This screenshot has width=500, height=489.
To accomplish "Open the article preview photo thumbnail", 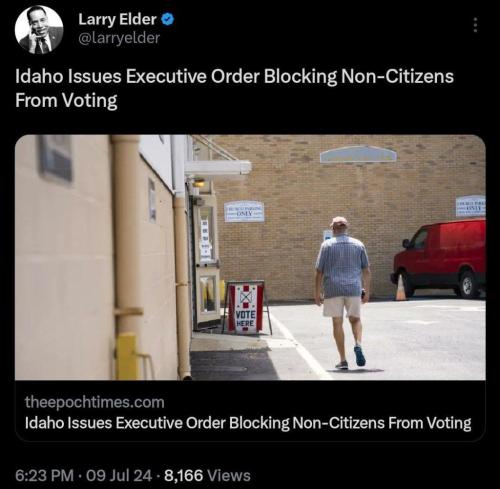I will 250,257.
